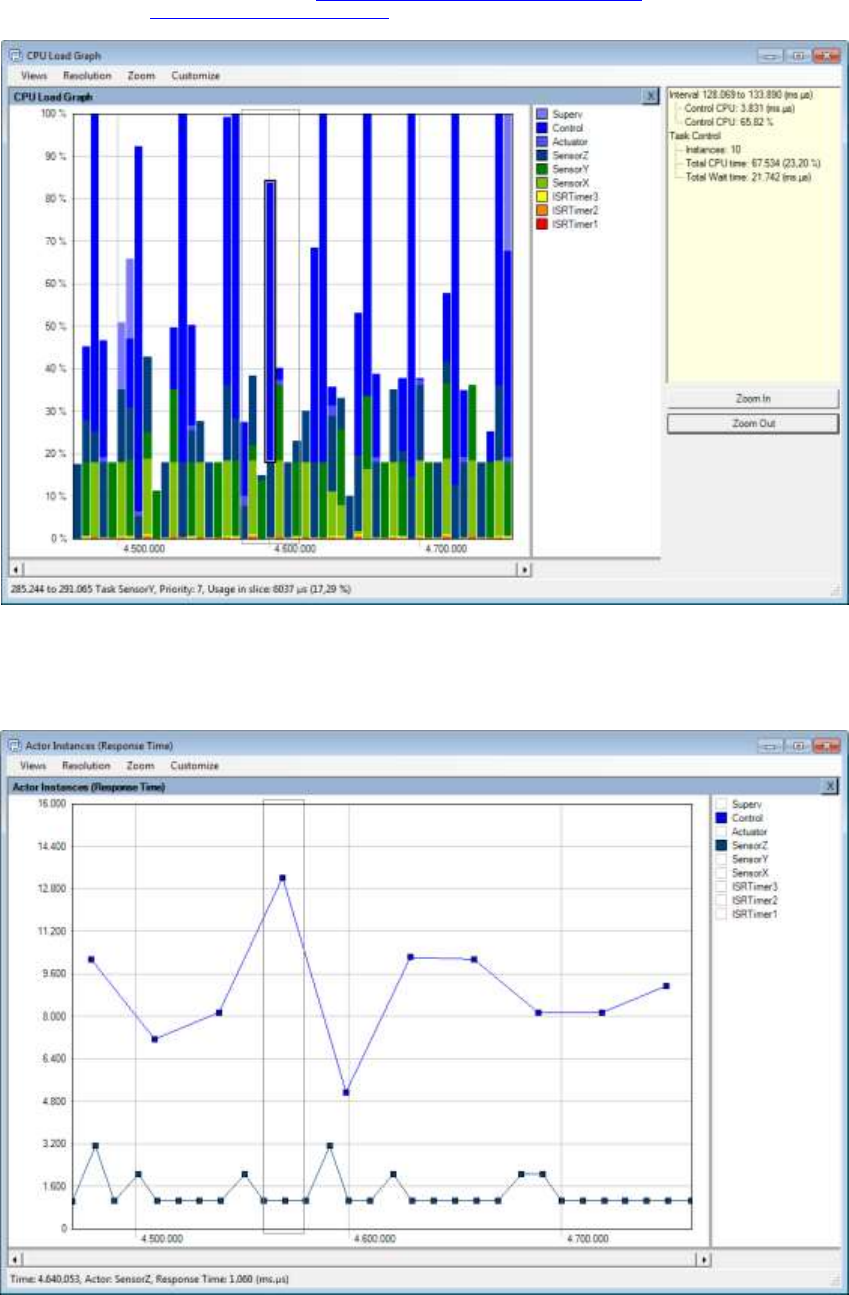The height and width of the screenshot is (1295, 849).
Task: Enable SensorX checkbox in Actor Instances legend
Action: (721, 873)
